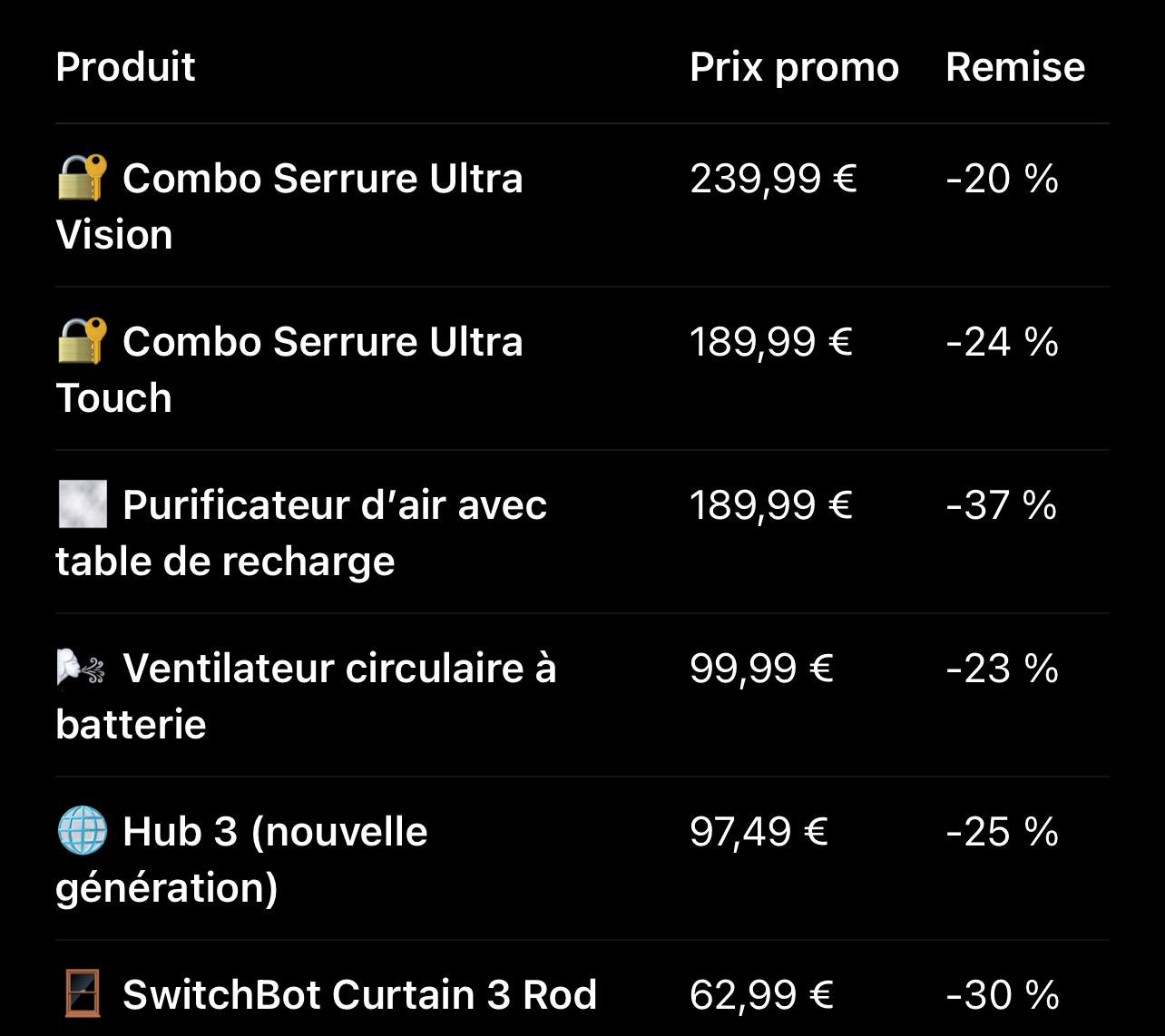Click the 239,99 € promo price
Image resolution: width=1165 pixels, height=1036 pixels.
click(773, 179)
